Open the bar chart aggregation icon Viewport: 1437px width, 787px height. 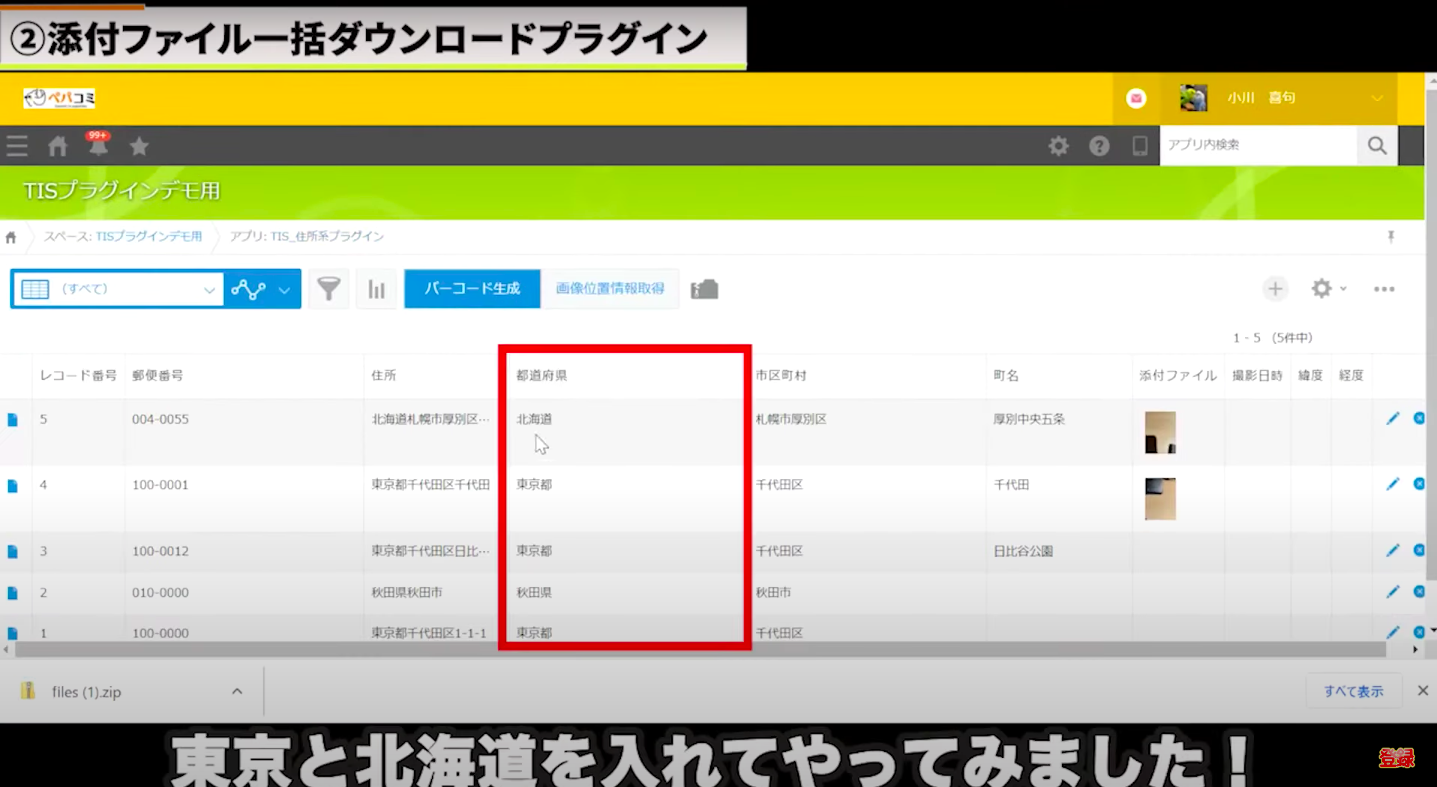376,289
